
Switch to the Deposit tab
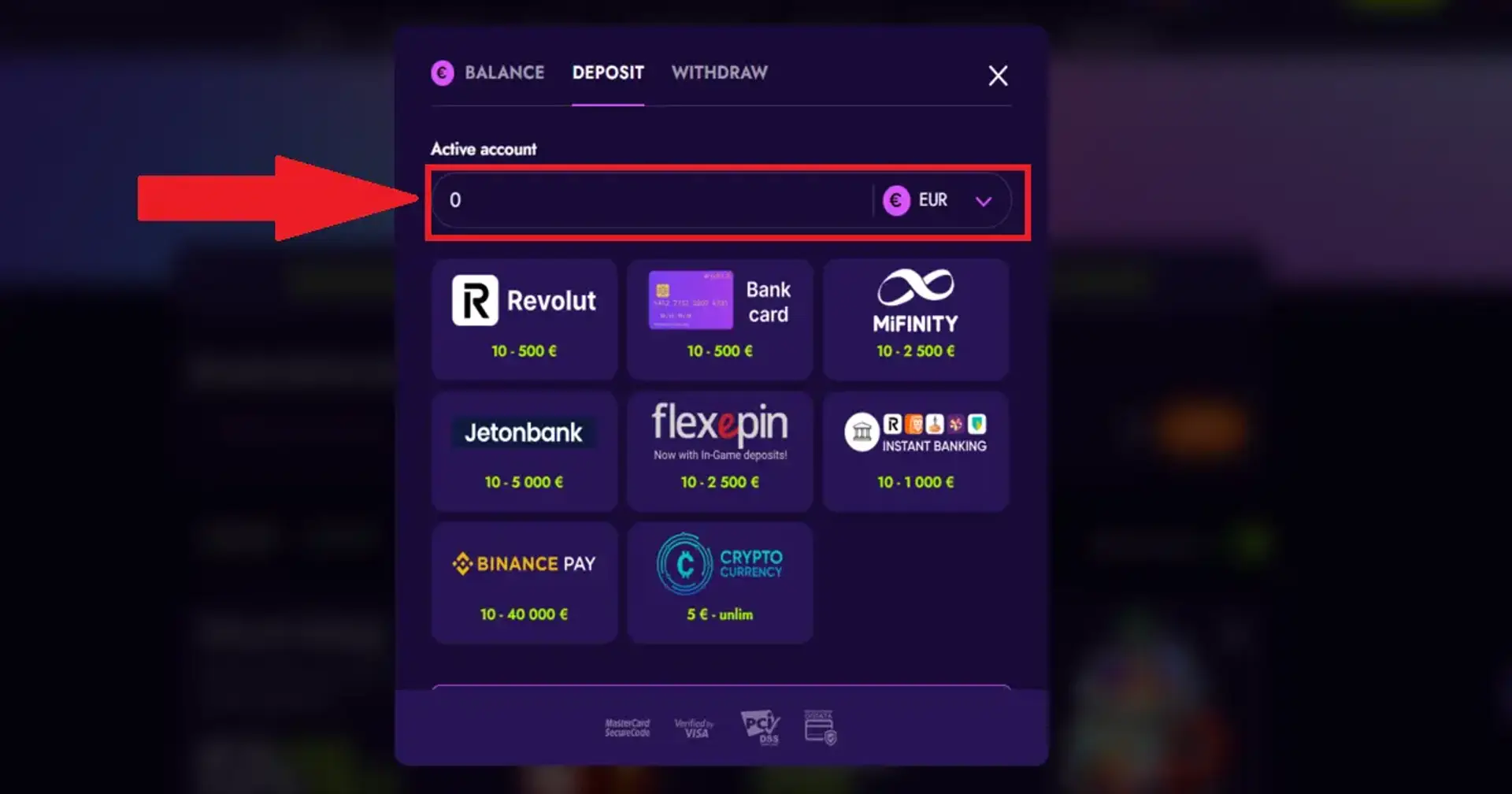[x=608, y=72]
